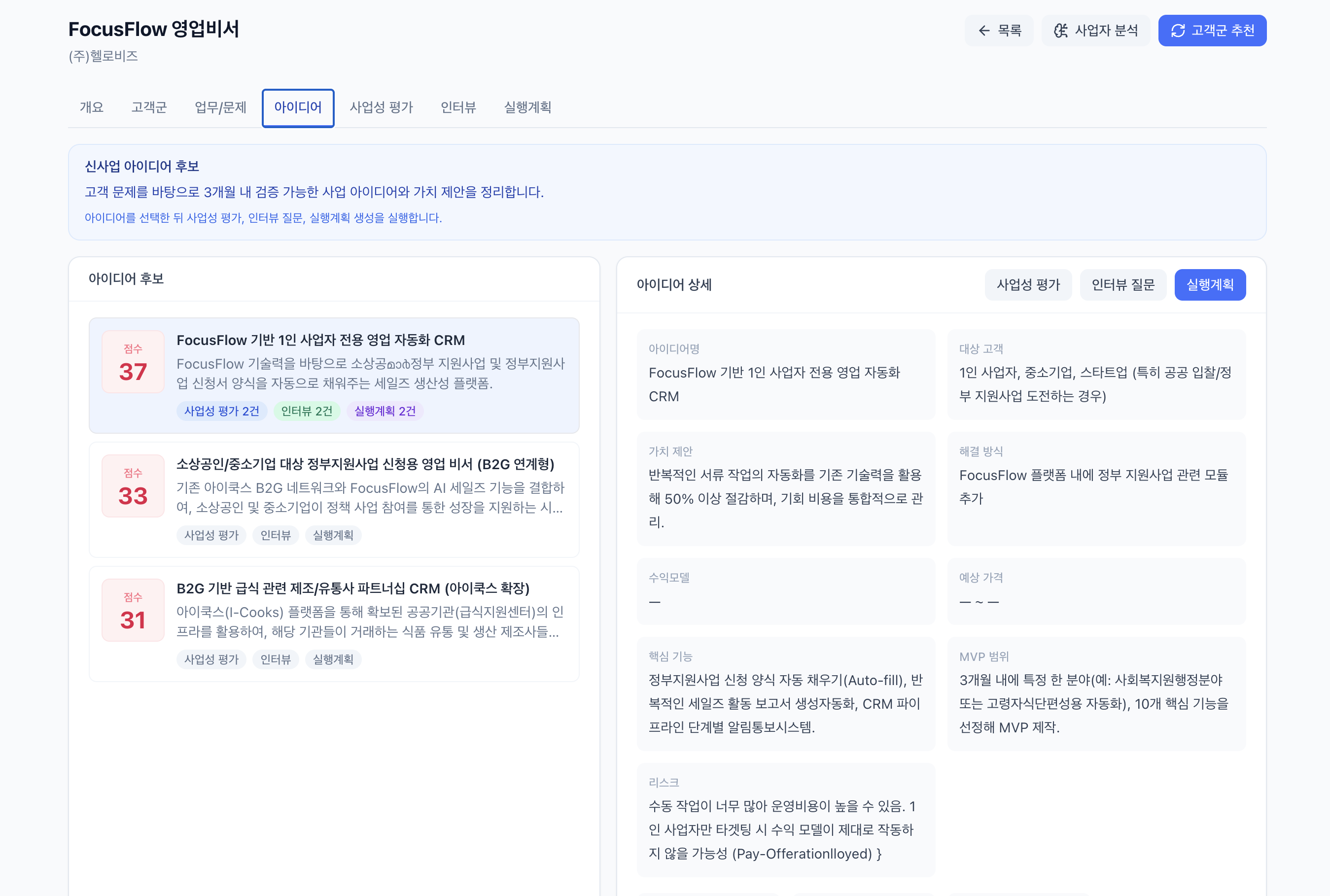Viewport: 1330px width, 896px height.
Task: Select the FocusFlow 기반 1인 사업자 CRM idea card
Action: click(x=334, y=376)
